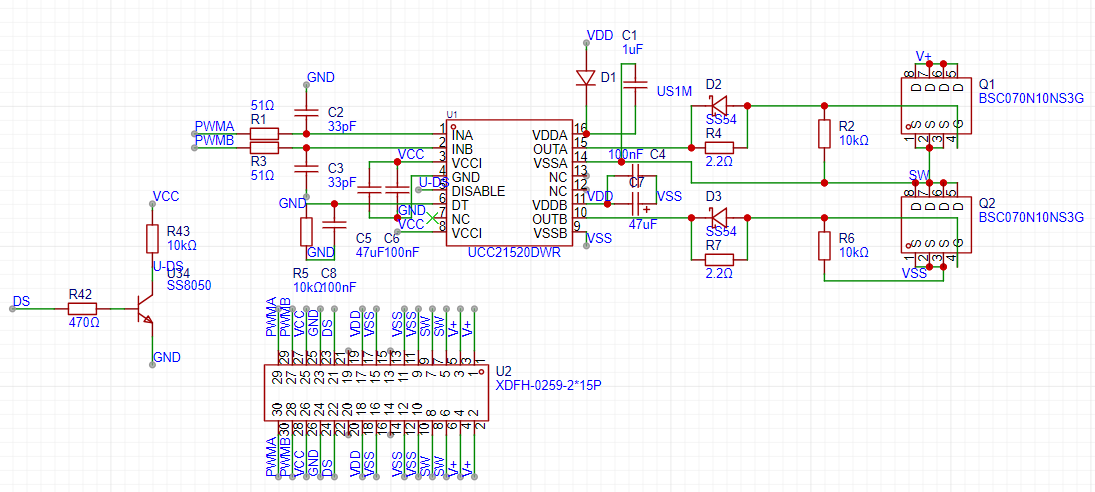The width and height of the screenshot is (1095, 492).
Task: Select resistor R43 symbol under VCC
Action: click(x=152, y=238)
